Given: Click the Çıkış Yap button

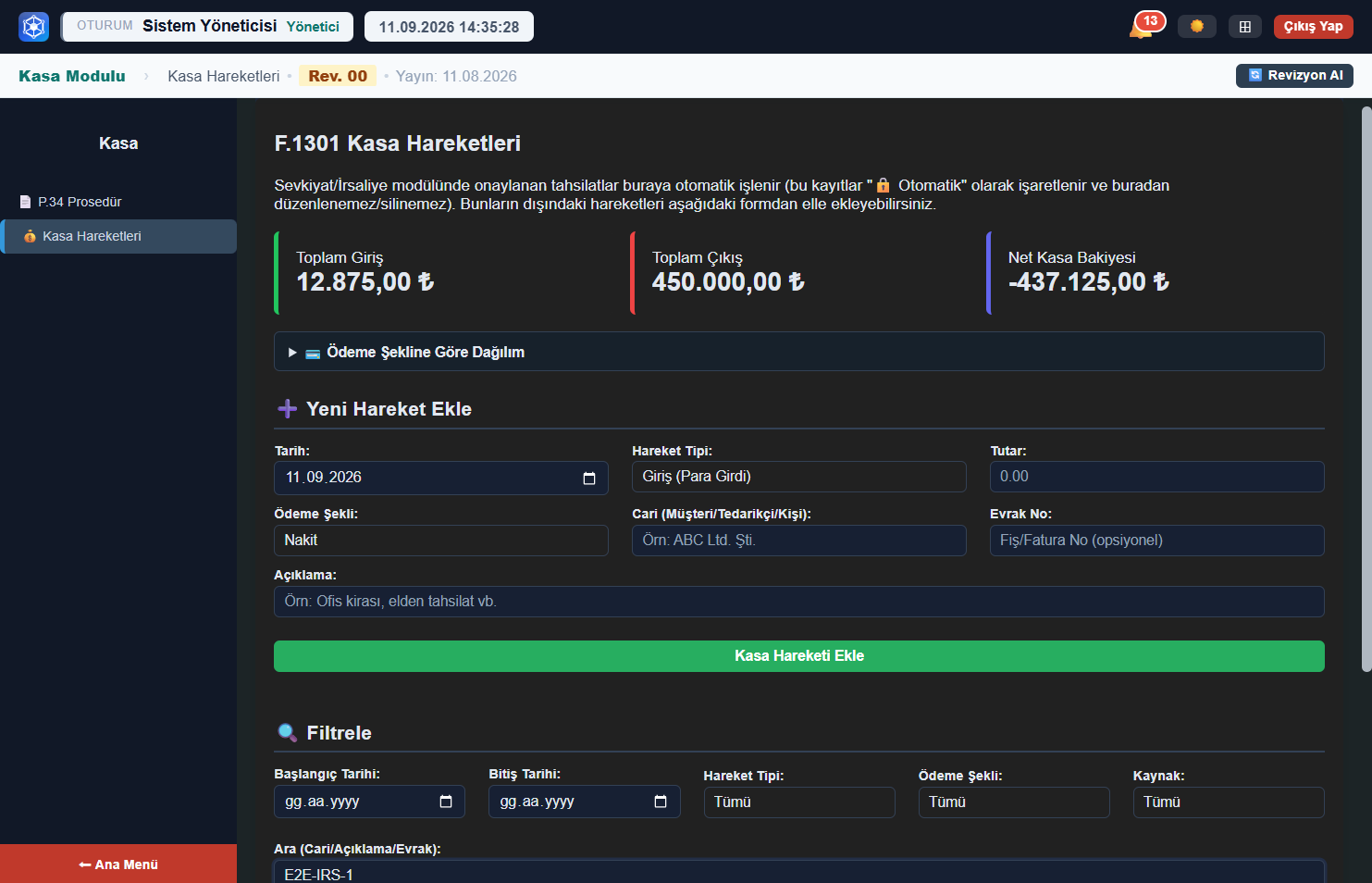Looking at the screenshot, I should pyautogui.click(x=1313, y=26).
